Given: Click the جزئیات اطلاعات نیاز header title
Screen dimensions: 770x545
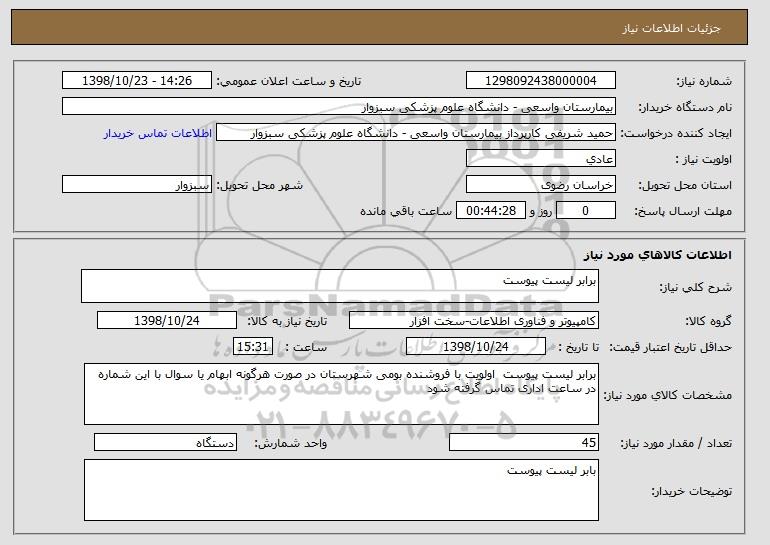Looking at the screenshot, I should tap(671, 28).
